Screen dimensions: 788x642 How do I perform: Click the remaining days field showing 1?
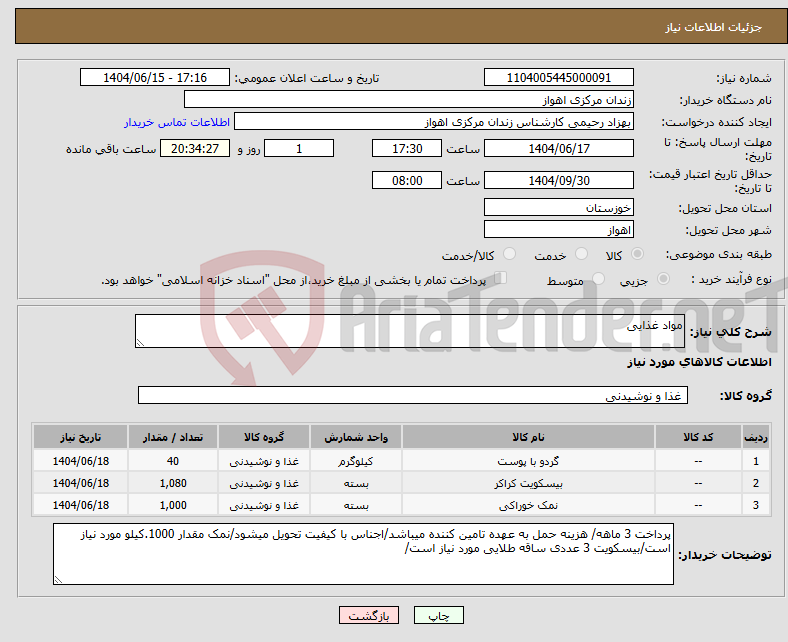tap(299, 148)
